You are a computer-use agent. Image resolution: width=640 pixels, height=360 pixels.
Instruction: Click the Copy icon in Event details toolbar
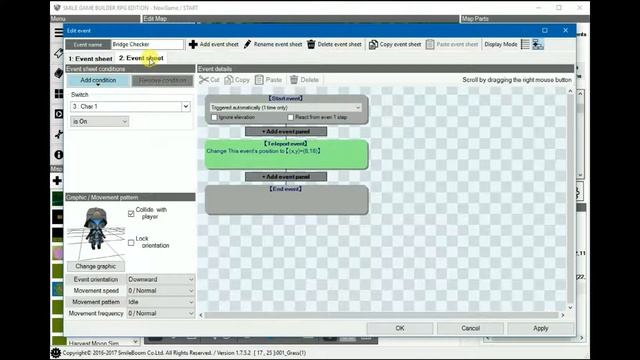(229, 80)
